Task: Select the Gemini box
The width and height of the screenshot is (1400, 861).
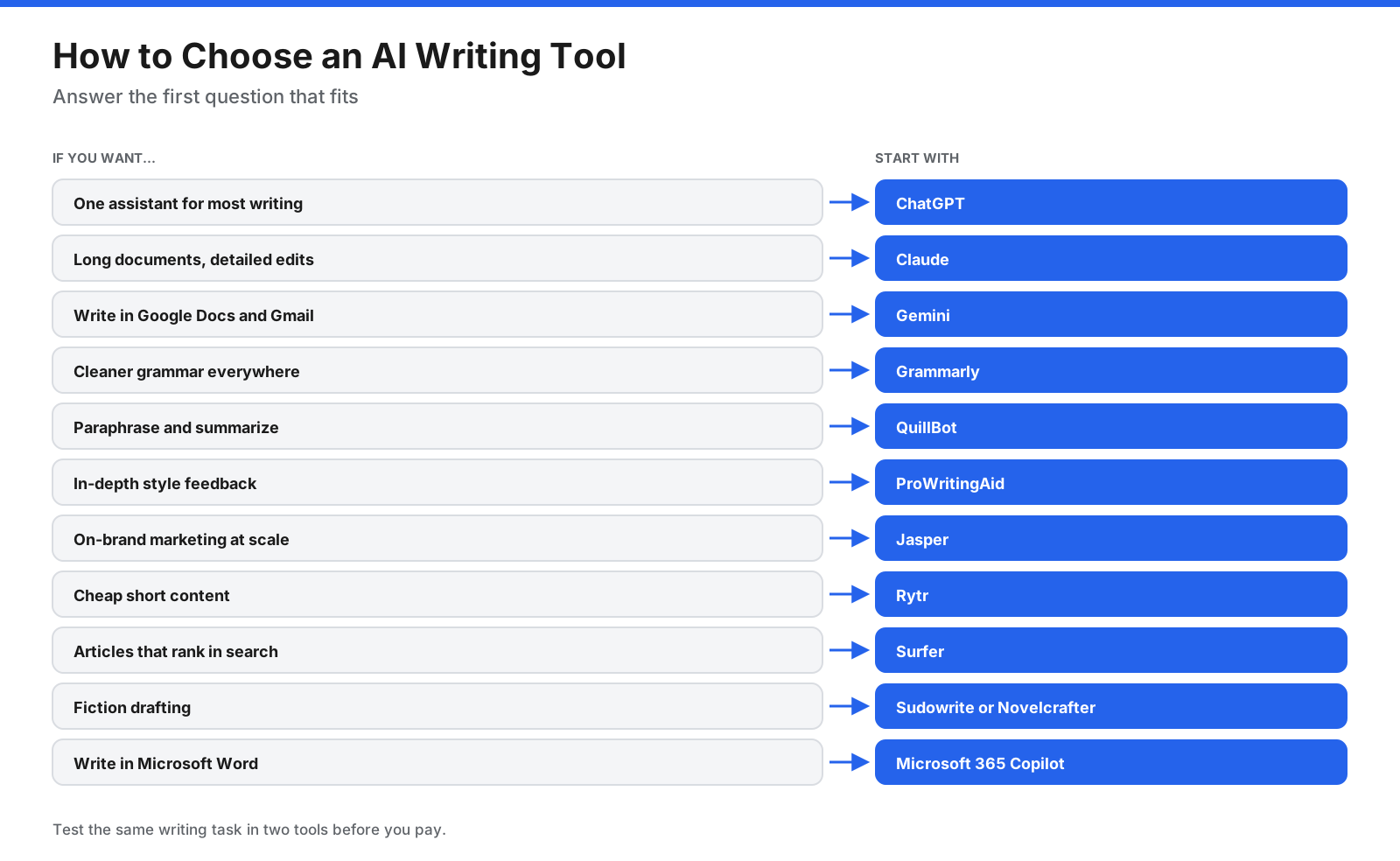Action: (1111, 314)
